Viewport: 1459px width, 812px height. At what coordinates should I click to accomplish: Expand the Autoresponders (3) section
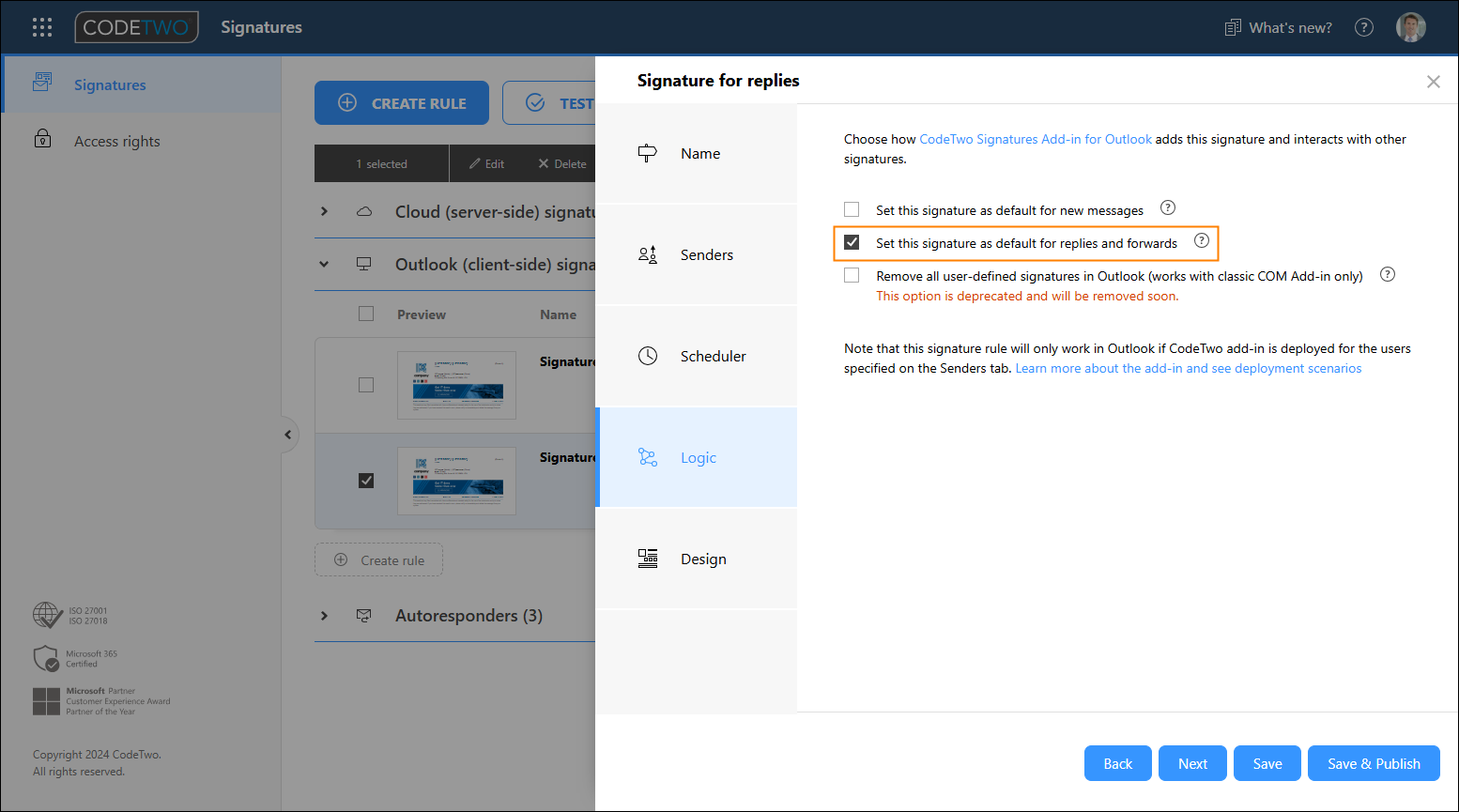tap(324, 616)
